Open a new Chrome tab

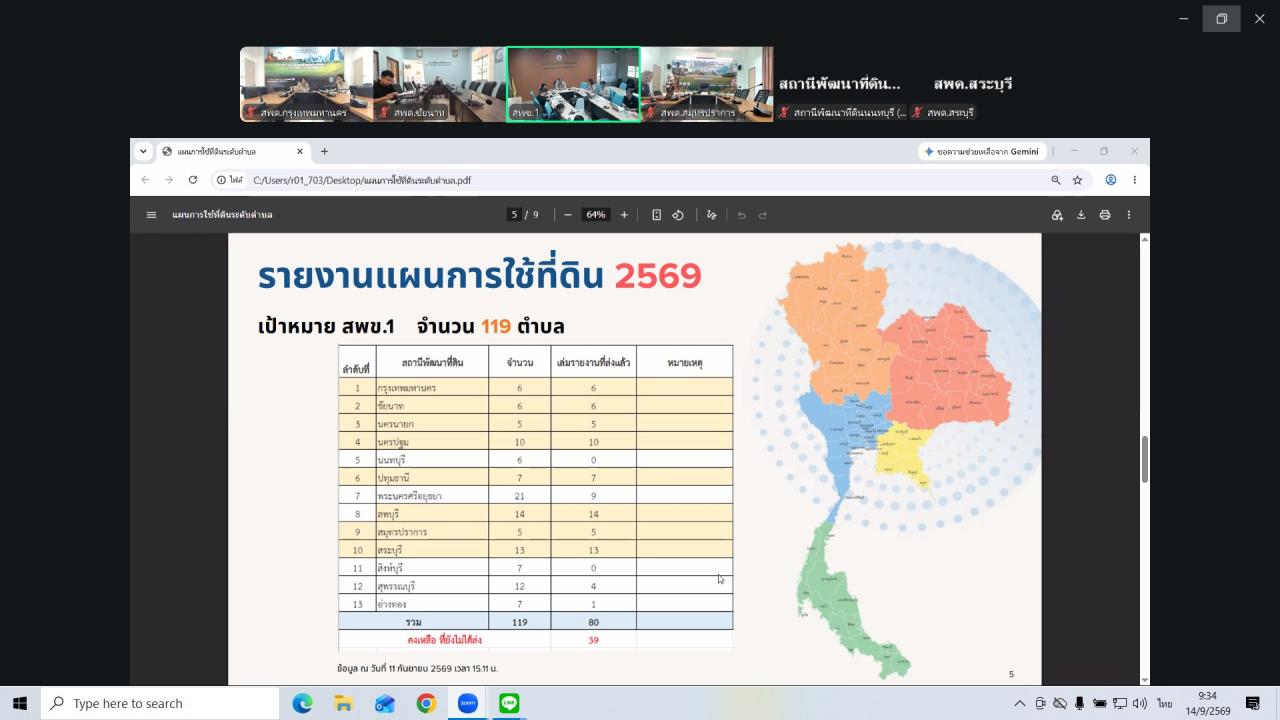point(324,151)
